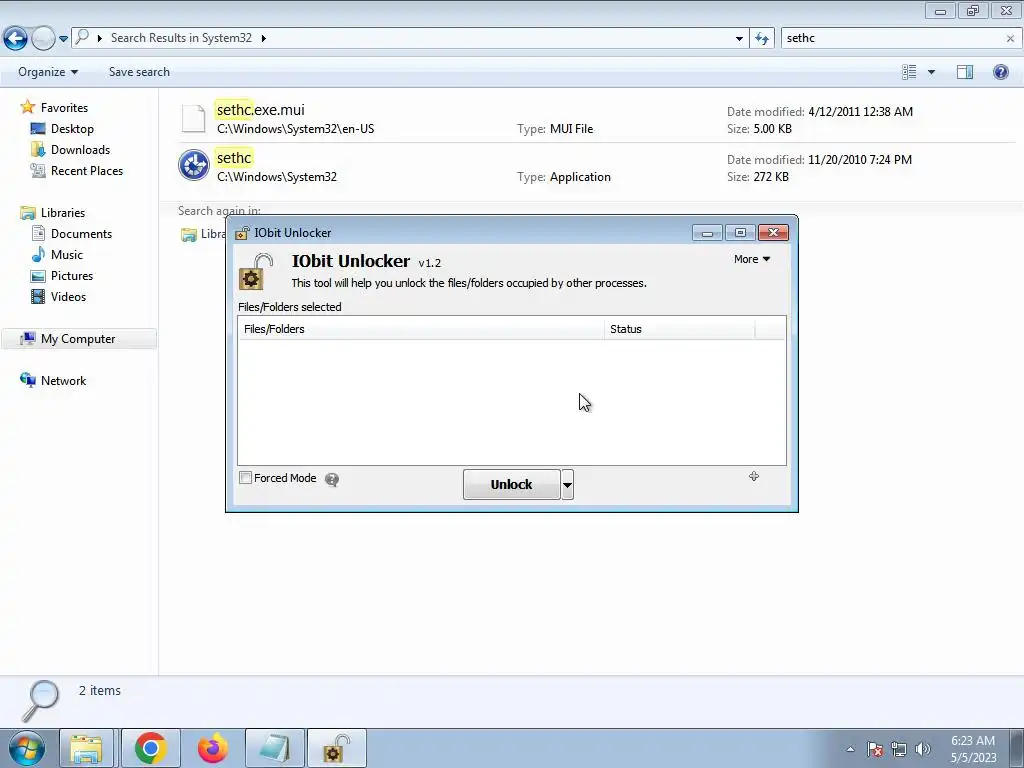Click the taskbar clock showing 6:23 AM

(x=973, y=748)
